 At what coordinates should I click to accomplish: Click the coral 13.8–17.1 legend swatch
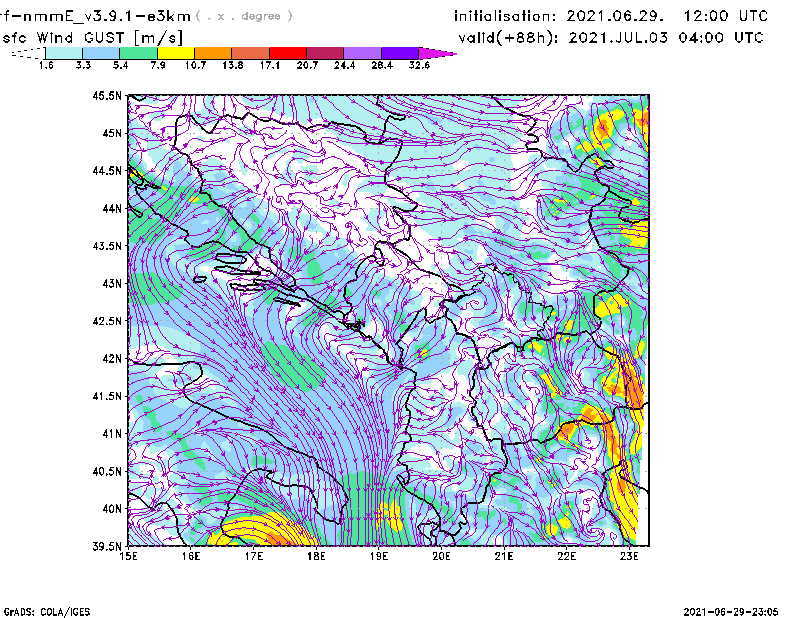[251, 53]
